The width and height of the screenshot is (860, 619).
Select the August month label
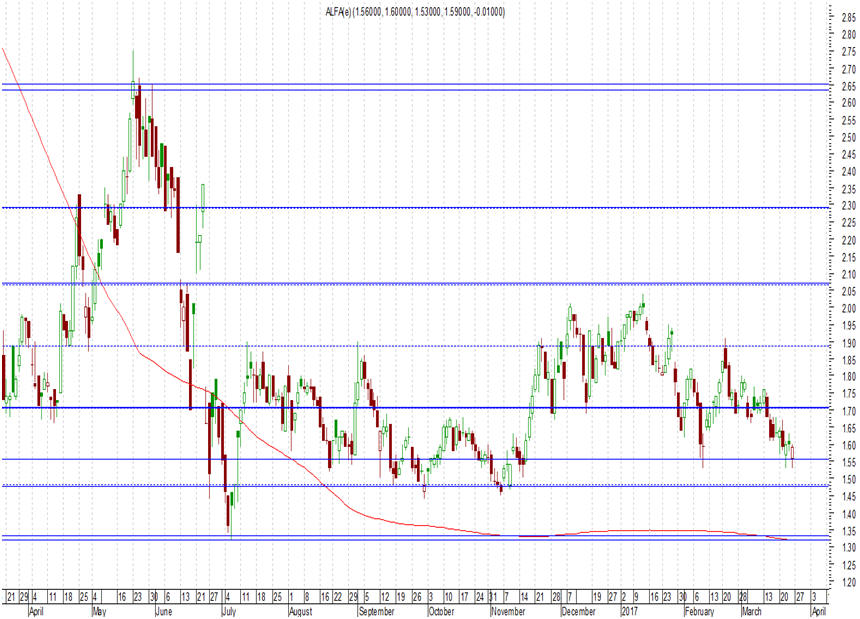coord(301,611)
